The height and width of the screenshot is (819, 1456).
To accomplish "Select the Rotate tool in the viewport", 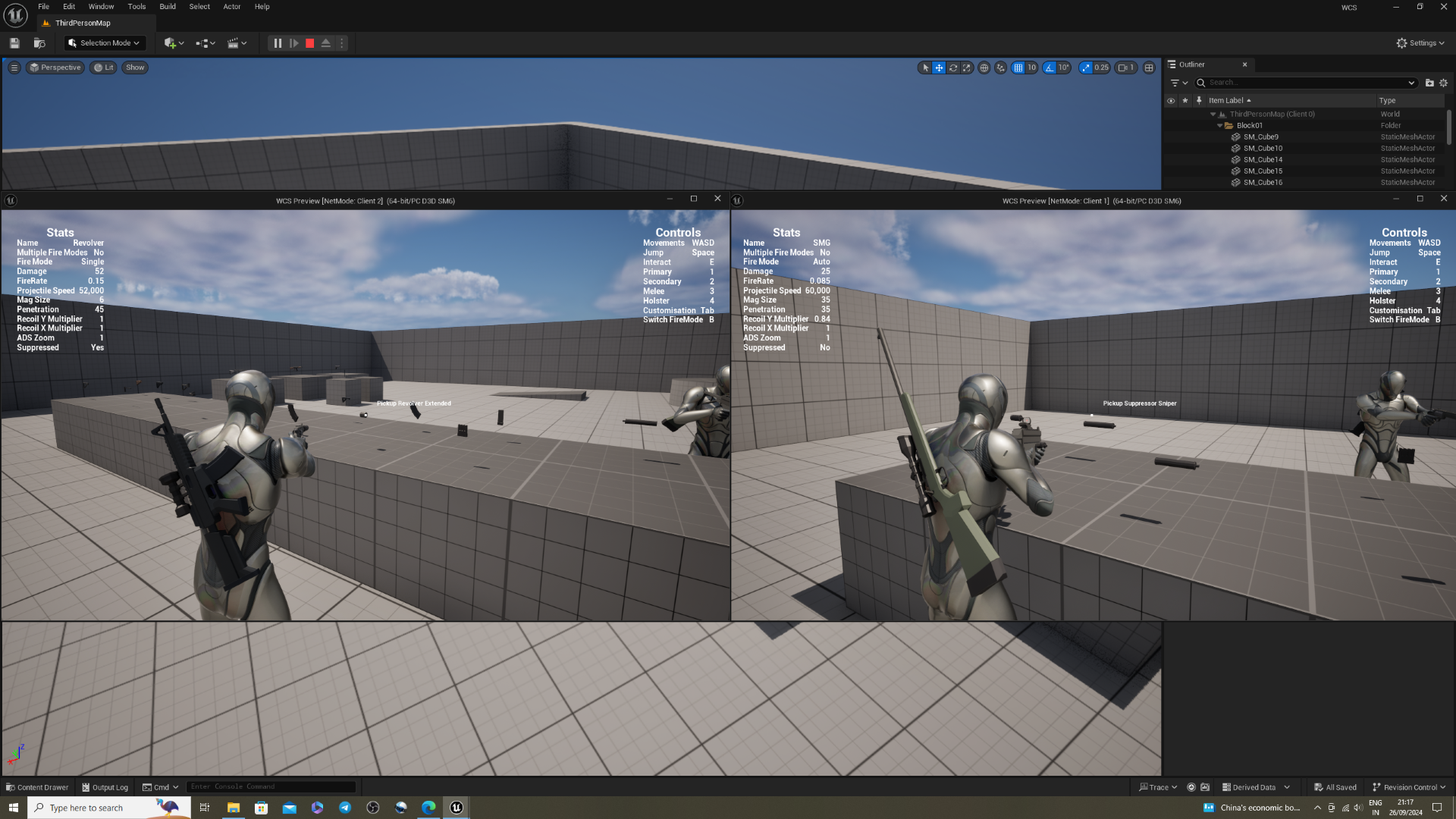I will [953, 67].
